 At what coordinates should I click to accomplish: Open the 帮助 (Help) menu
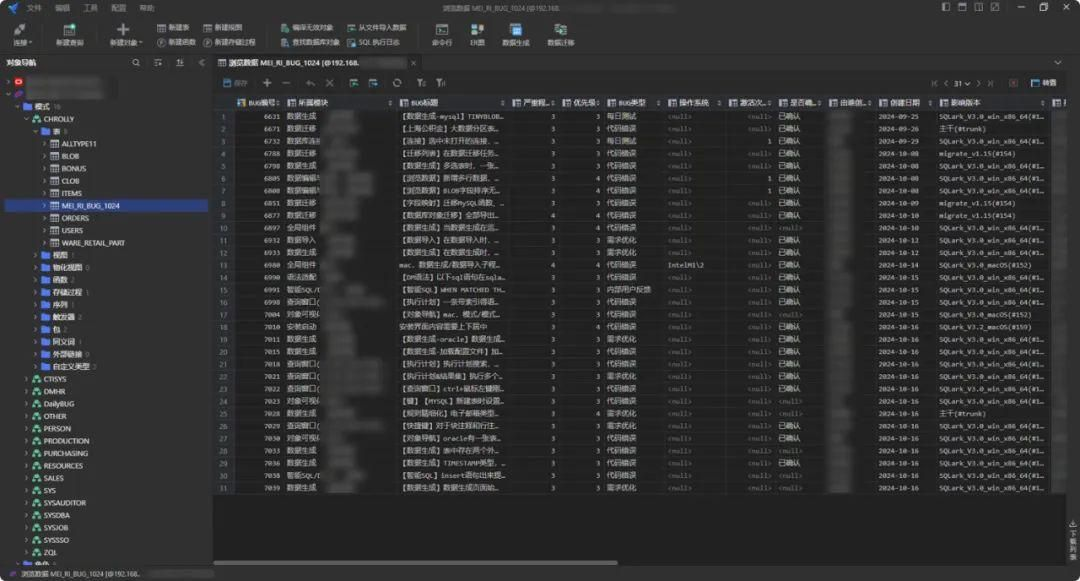147,8
